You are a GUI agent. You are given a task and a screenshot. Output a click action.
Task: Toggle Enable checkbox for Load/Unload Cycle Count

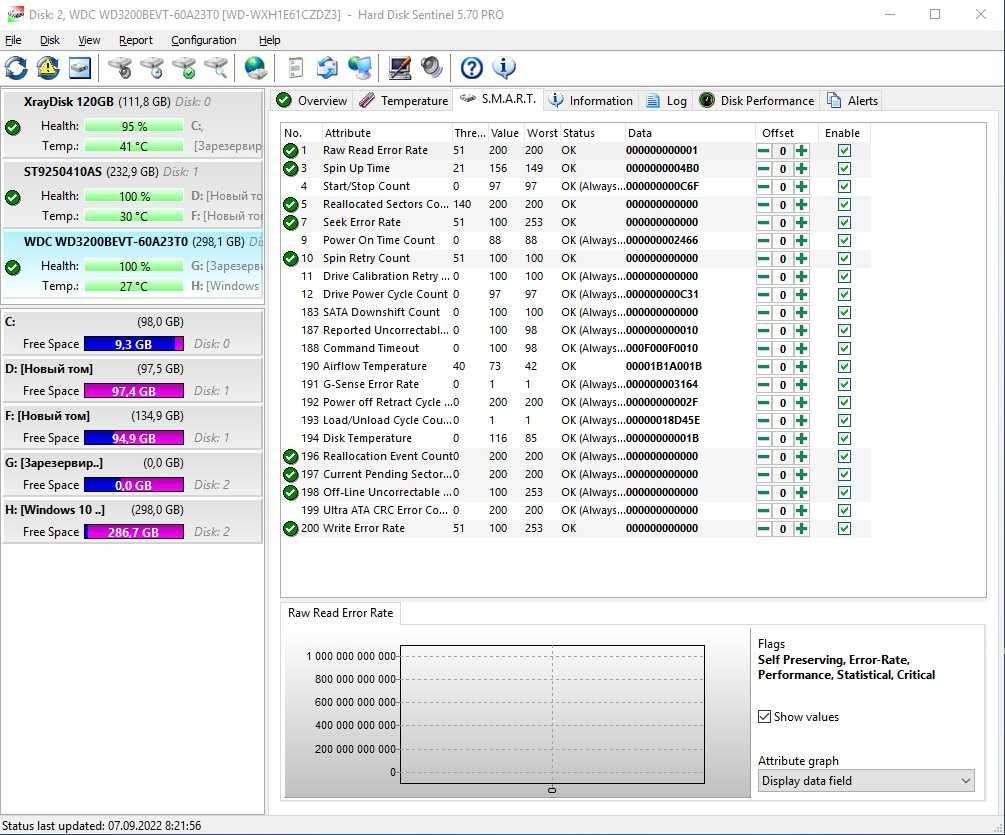point(844,420)
